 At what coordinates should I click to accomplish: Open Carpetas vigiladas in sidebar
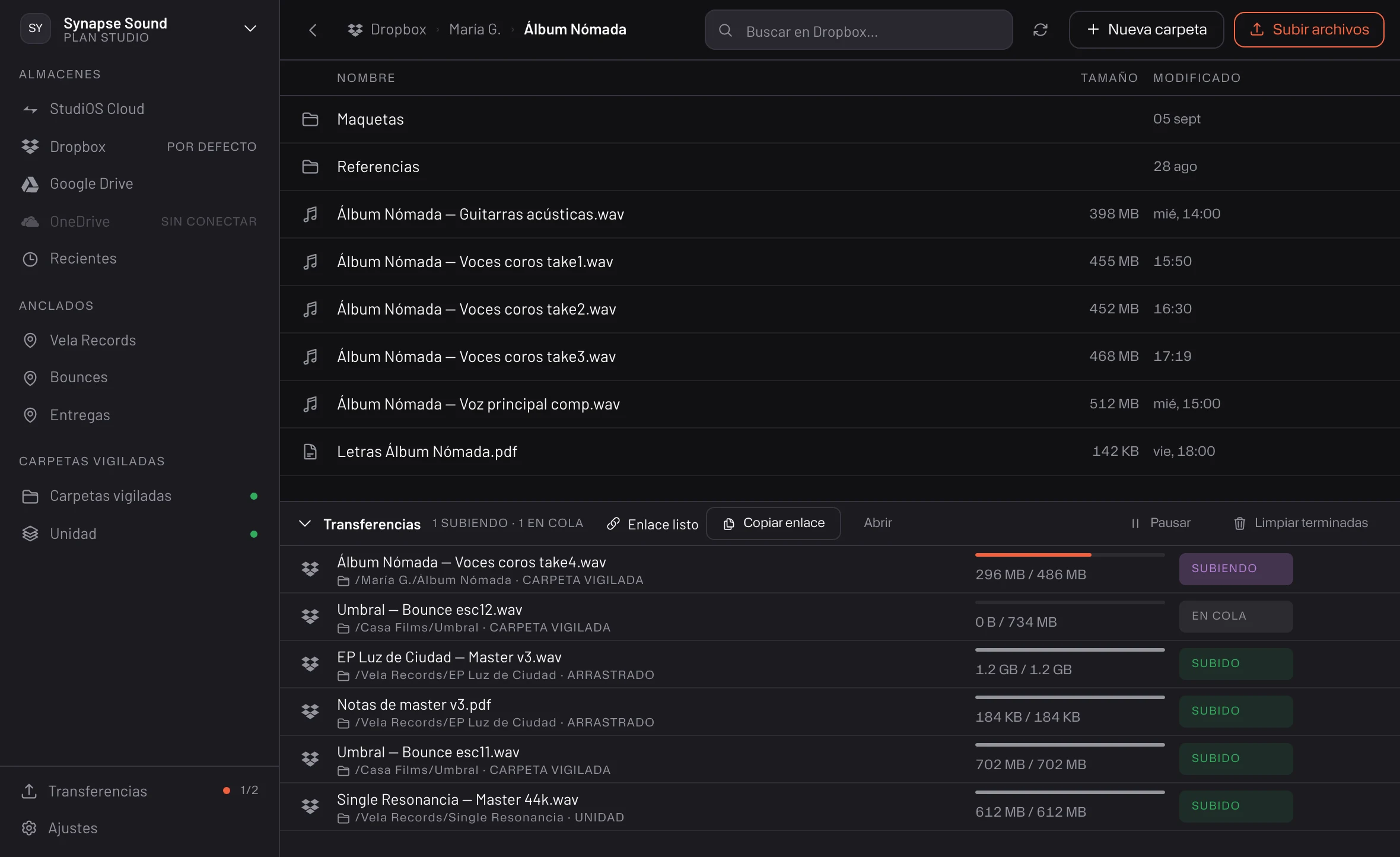[x=139, y=496]
